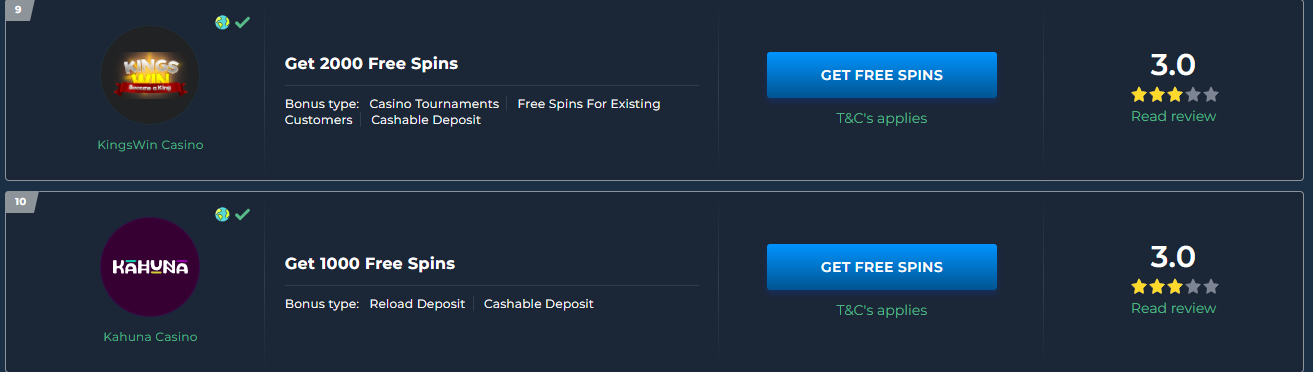View T&C's applies for the Kahuna offer
This screenshot has height=372, width=1313.
tap(882, 310)
